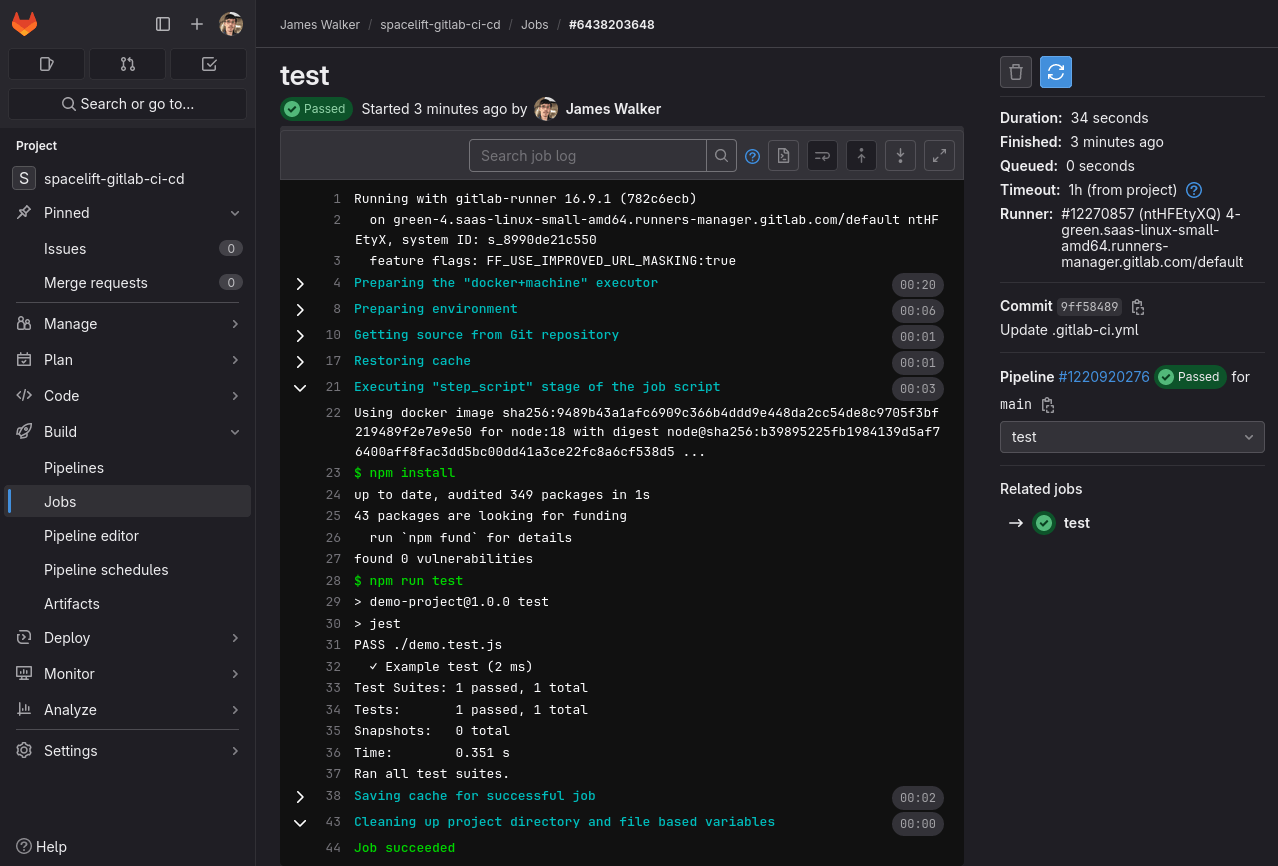Copy the commit SHA 9ff58489

(x=1138, y=306)
